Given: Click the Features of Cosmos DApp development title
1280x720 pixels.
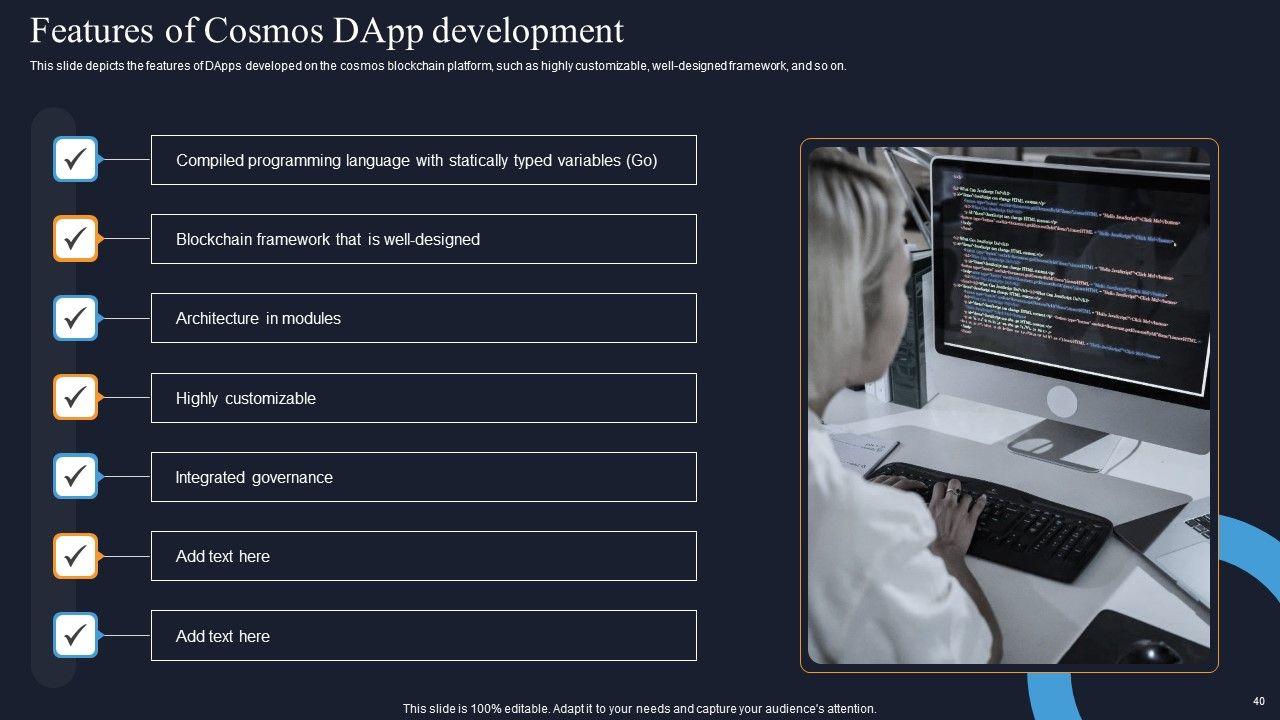Looking at the screenshot, I should pos(327,31).
